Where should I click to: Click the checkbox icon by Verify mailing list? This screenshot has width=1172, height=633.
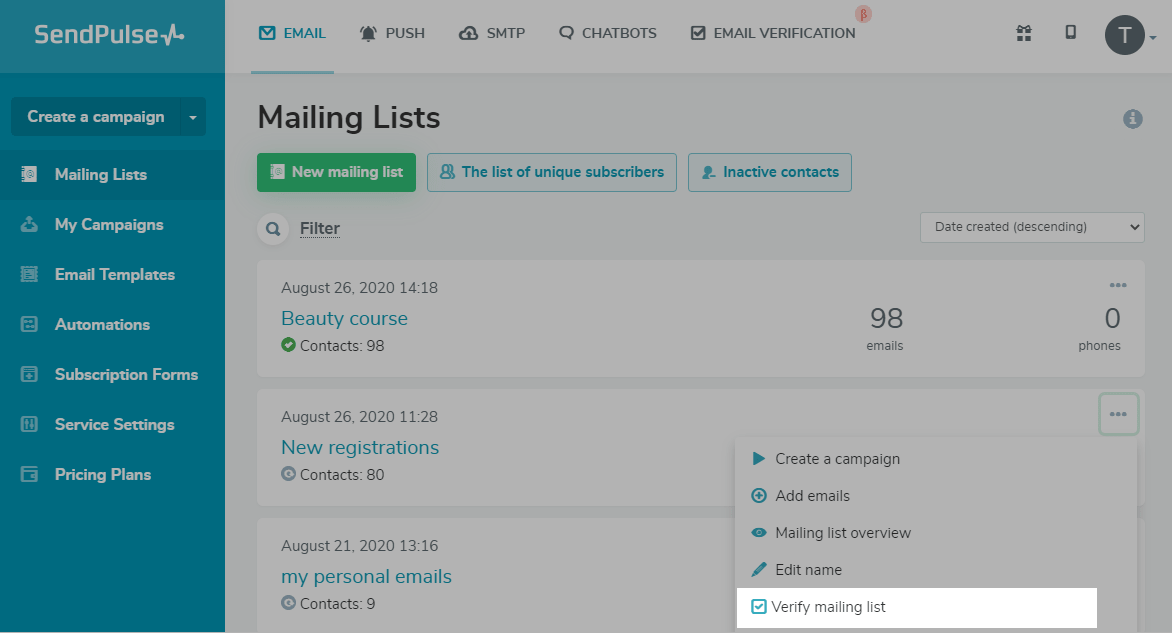pyautogui.click(x=759, y=606)
